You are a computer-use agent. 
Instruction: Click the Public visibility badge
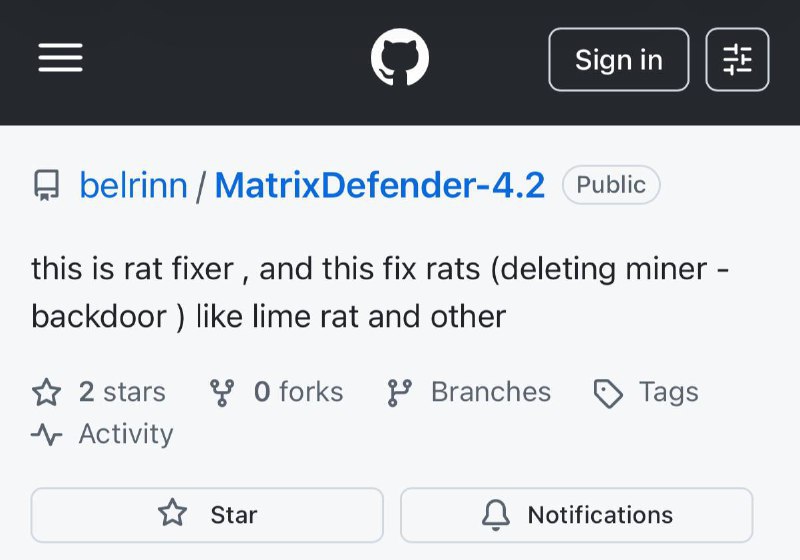(x=611, y=185)
